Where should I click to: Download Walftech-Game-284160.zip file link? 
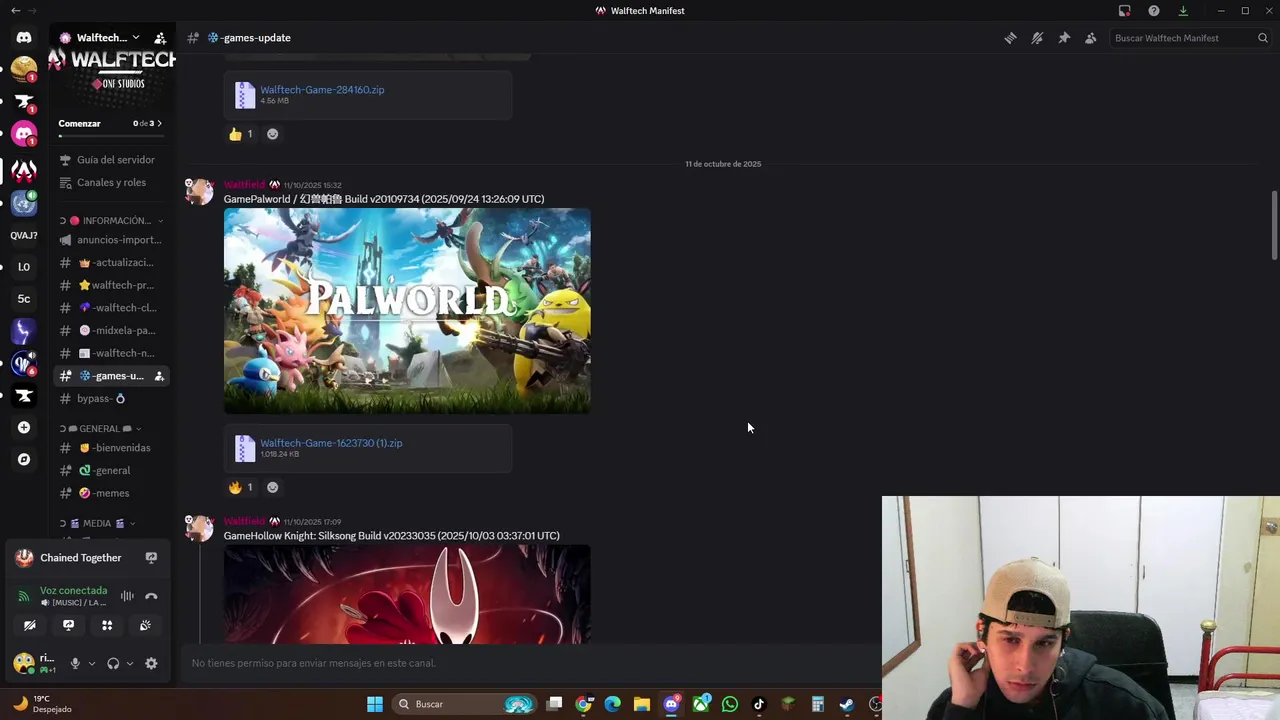[322, 90]
